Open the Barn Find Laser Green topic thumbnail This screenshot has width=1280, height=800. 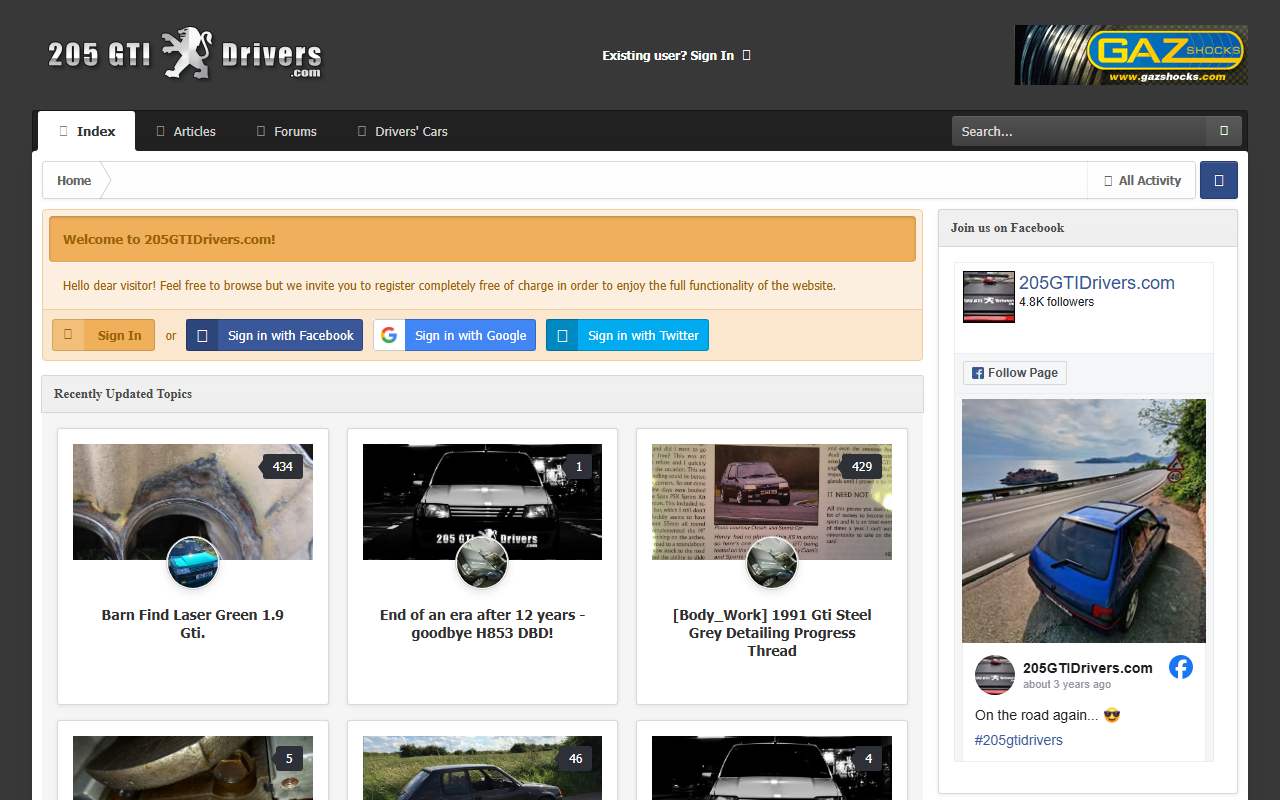point(193,502)
